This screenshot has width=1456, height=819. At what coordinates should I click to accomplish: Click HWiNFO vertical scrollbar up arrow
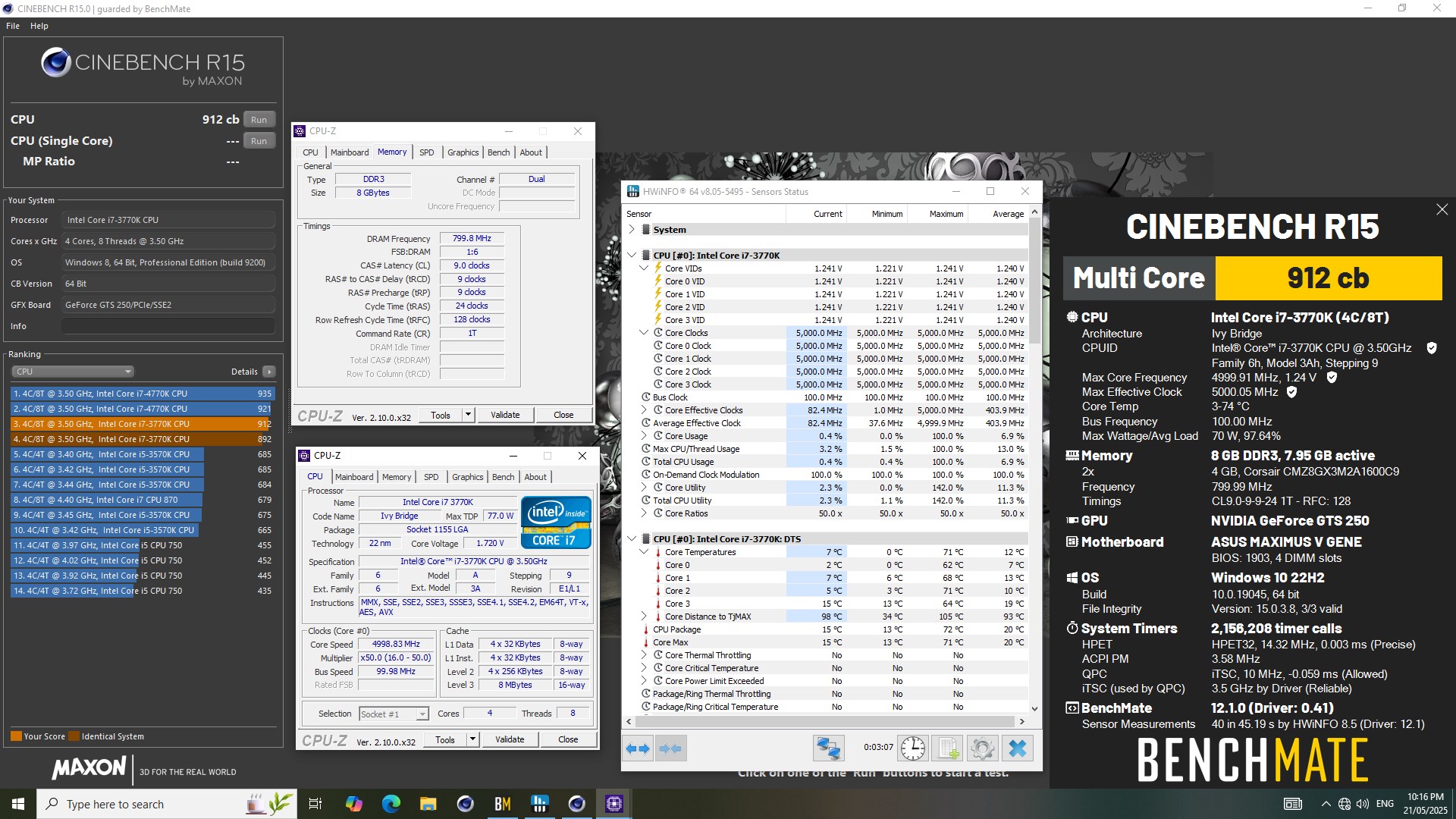pyautogui.click(x=1034, y=214)
